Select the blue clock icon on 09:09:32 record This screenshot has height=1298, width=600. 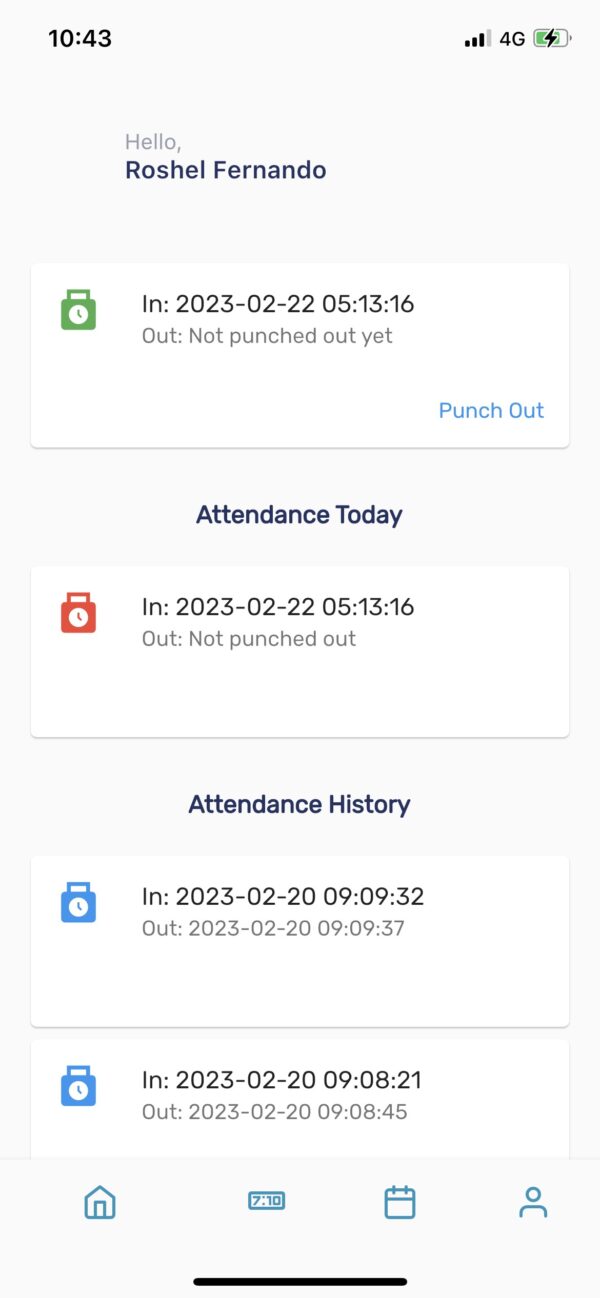pos(78,903)
